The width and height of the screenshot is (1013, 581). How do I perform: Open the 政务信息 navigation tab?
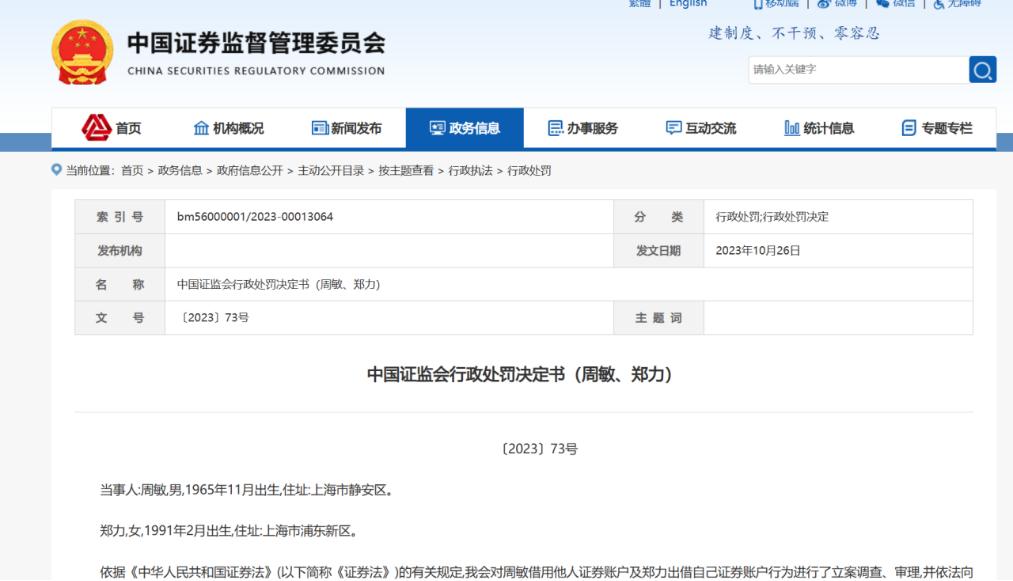465,128
